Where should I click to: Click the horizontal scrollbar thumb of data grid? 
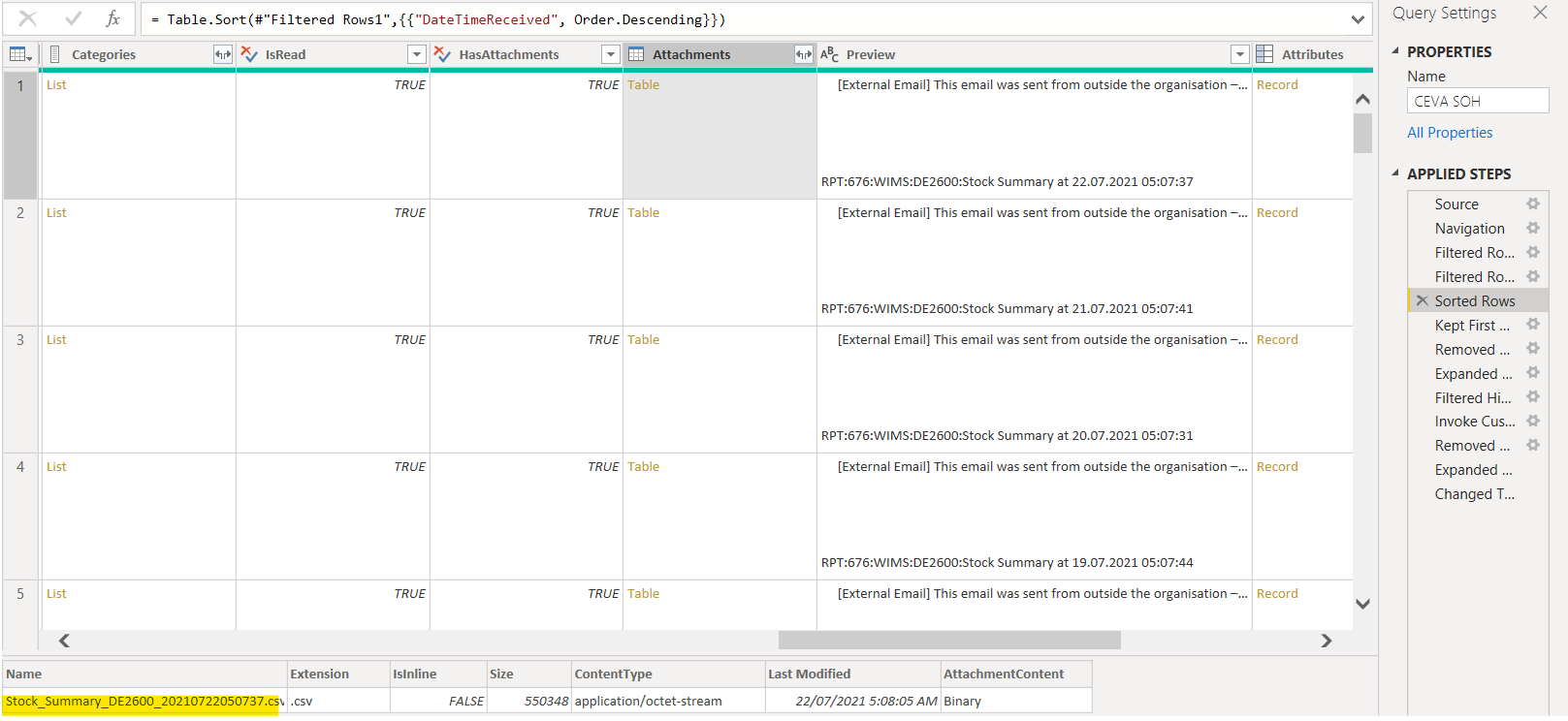949,640
